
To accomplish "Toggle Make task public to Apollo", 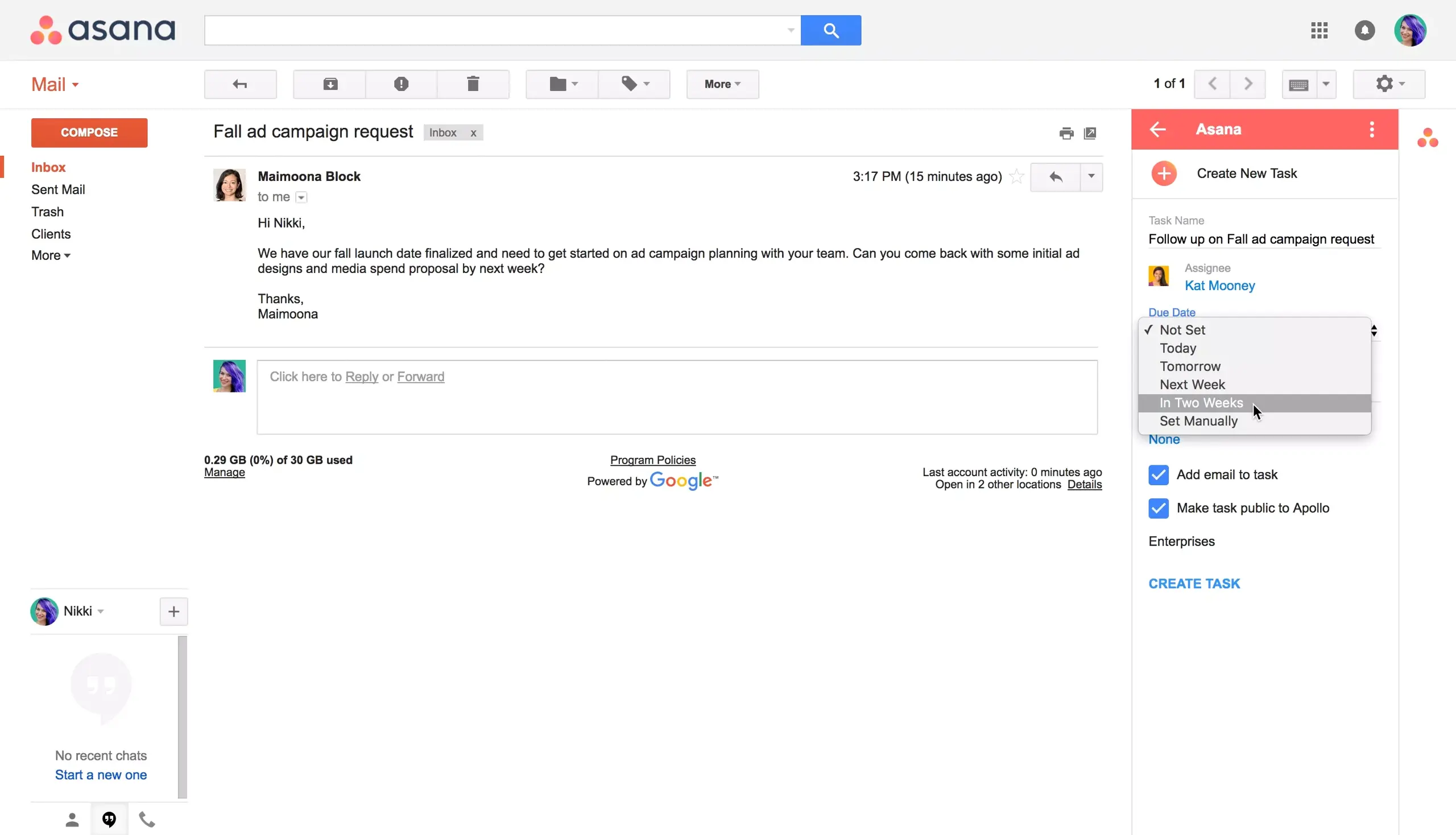I will (1158, 508).
